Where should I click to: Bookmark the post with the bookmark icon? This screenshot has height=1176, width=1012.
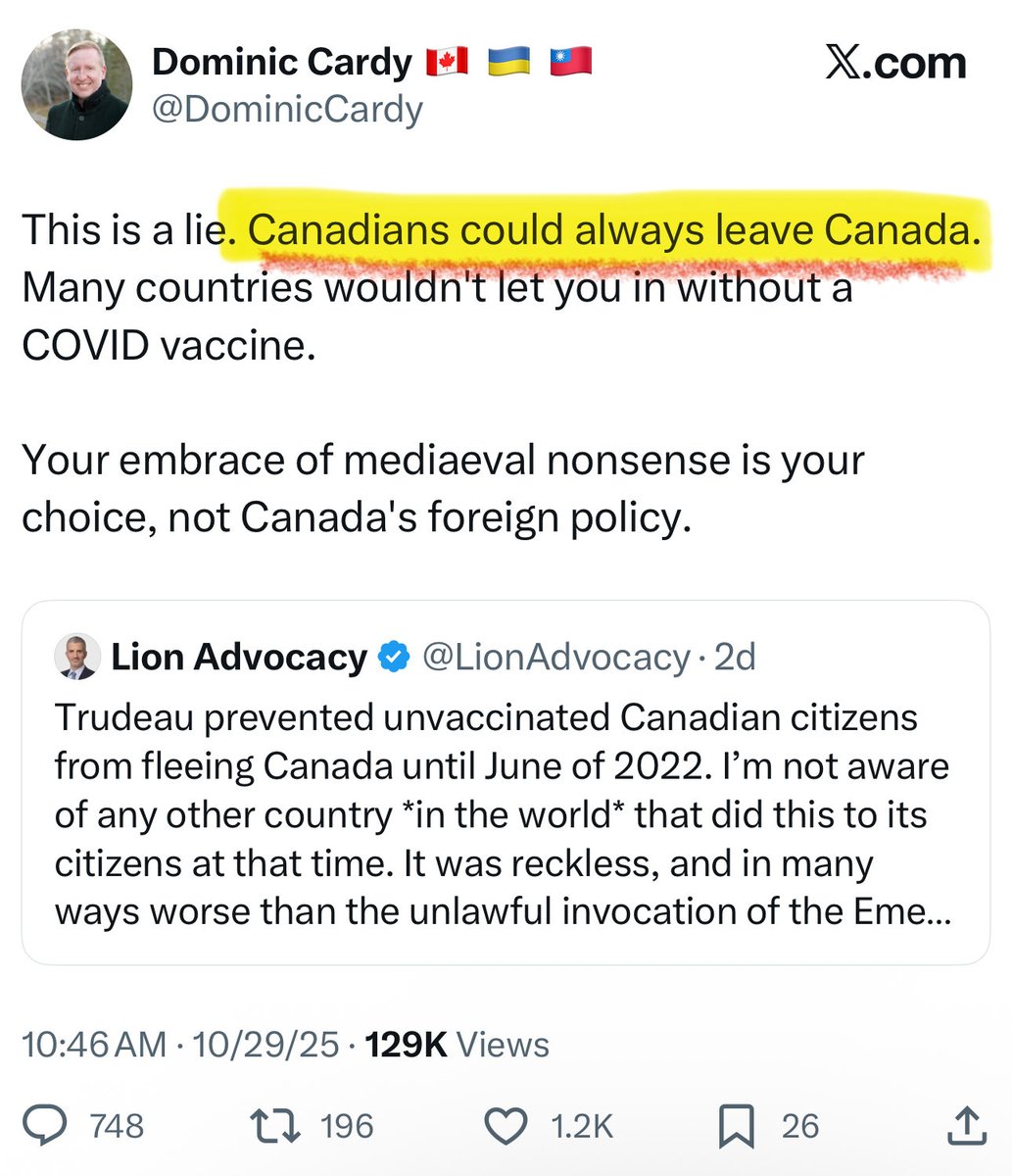point(736,1125)
